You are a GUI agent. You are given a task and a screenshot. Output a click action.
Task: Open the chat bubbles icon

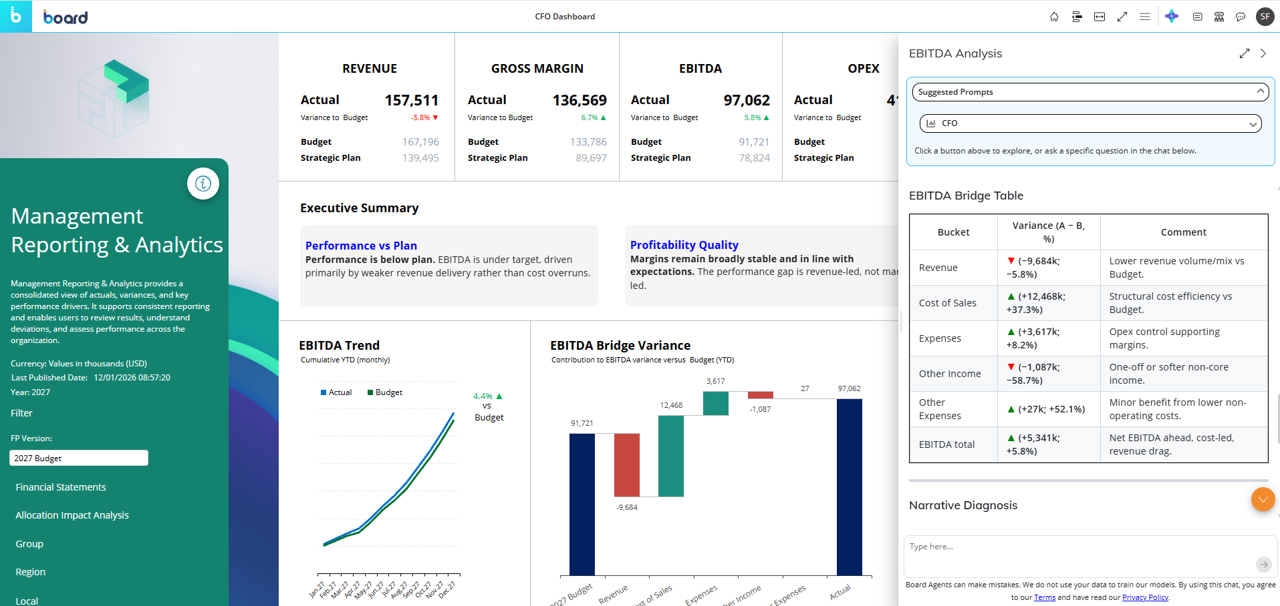pyautogui.click(x=1241, y=17)
